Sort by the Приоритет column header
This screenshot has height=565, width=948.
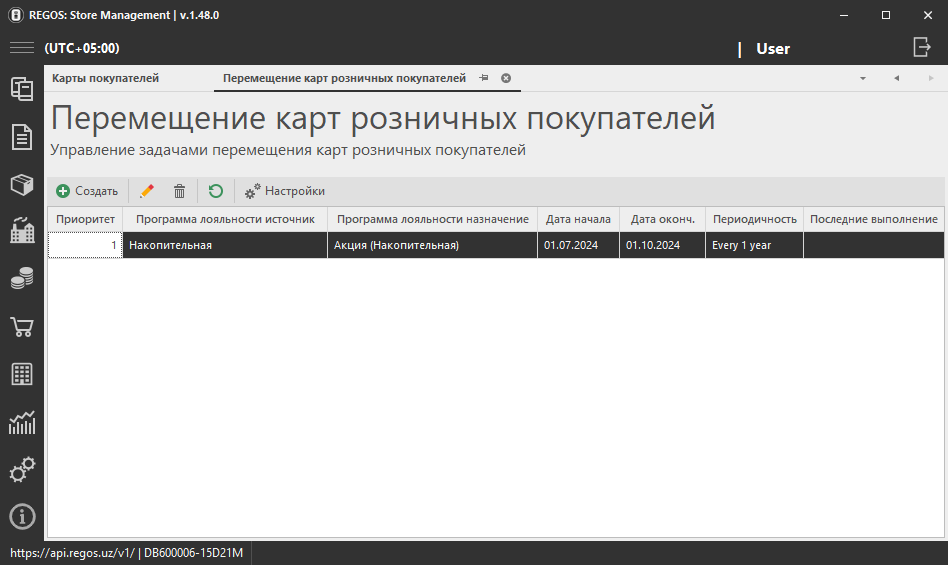(85, 219)
